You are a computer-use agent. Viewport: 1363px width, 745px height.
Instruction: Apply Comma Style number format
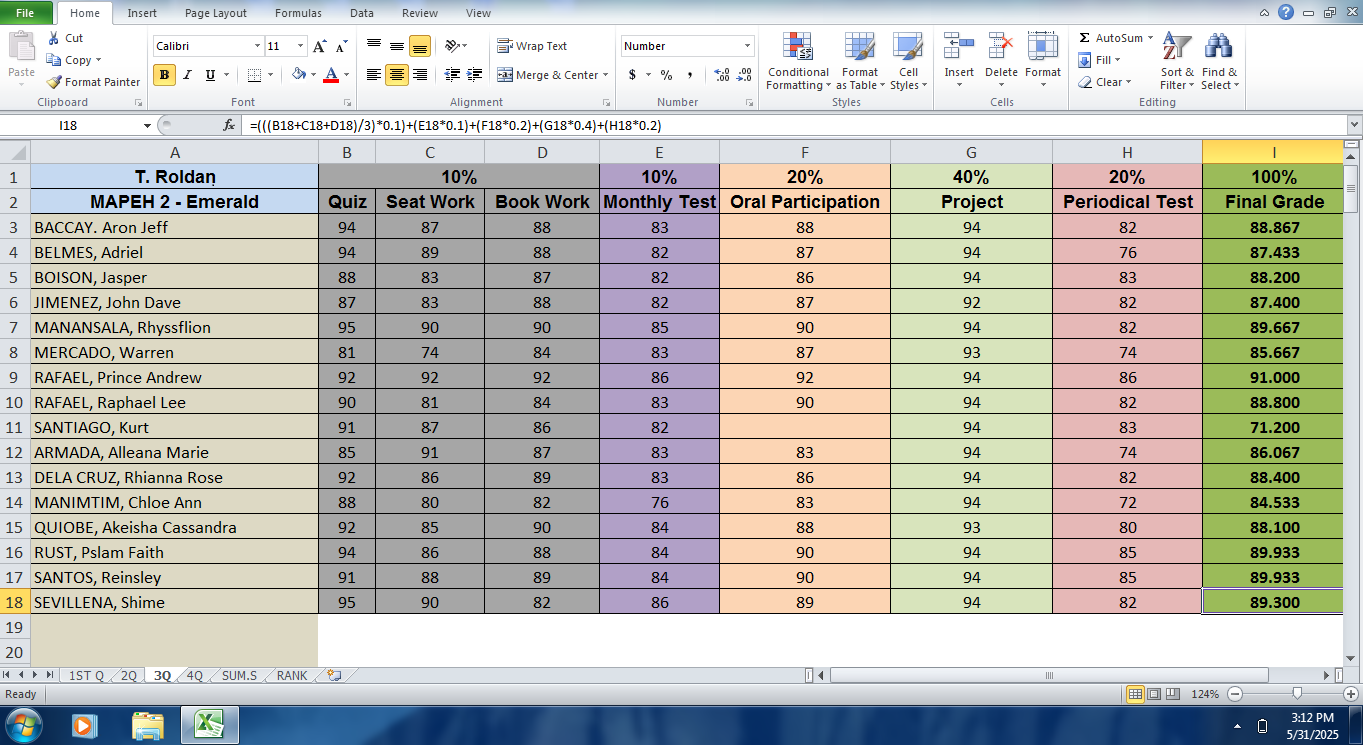click(689, 75)
